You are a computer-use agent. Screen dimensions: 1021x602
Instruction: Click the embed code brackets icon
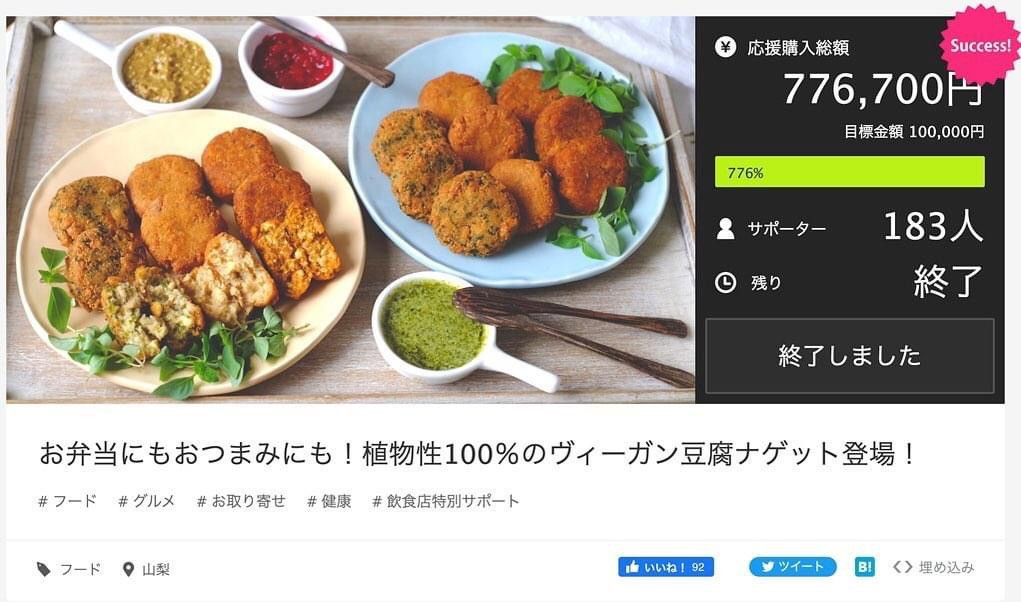(902, 567)
